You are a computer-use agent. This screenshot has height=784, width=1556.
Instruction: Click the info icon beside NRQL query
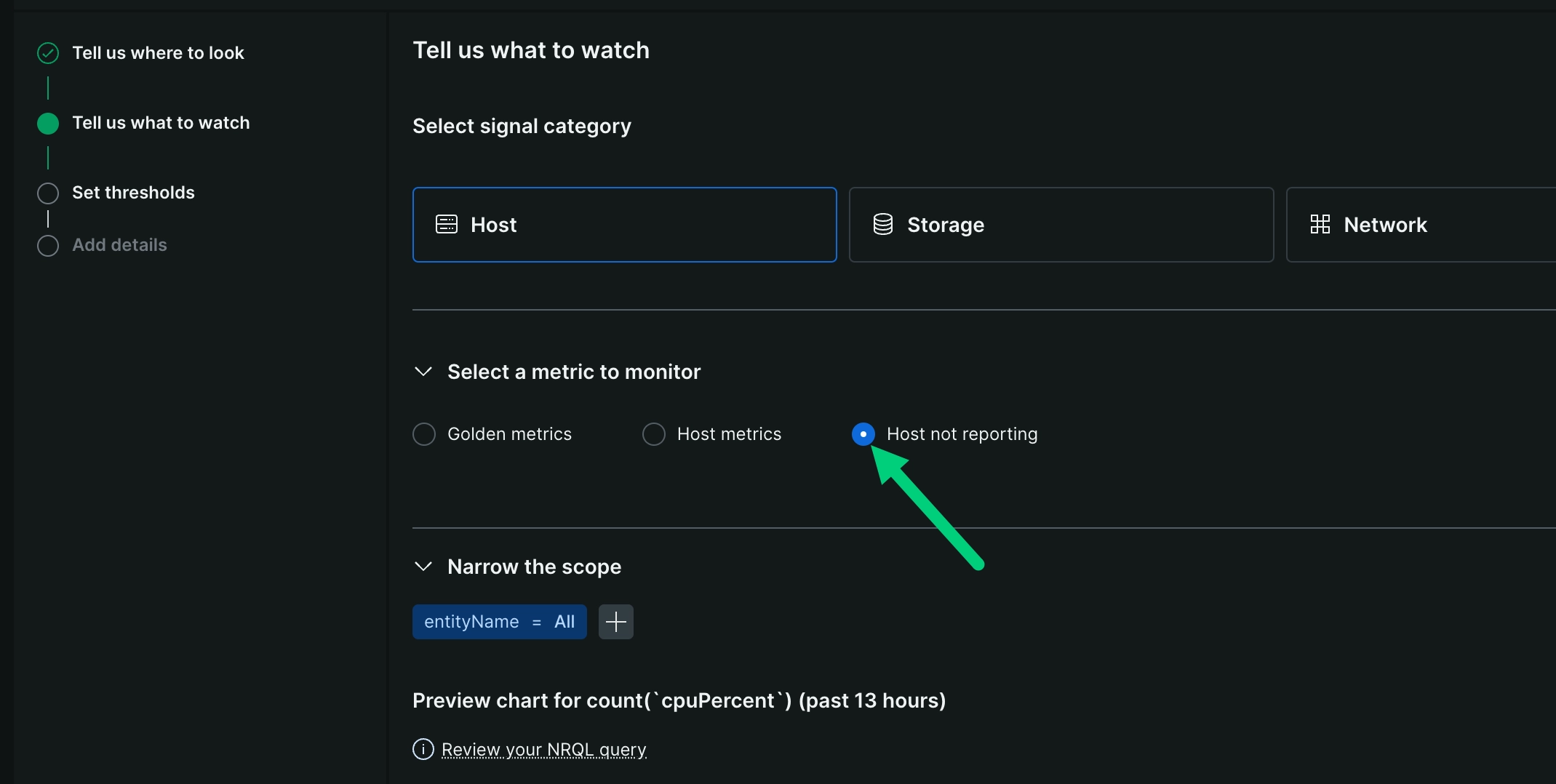(x=423, y=749)
